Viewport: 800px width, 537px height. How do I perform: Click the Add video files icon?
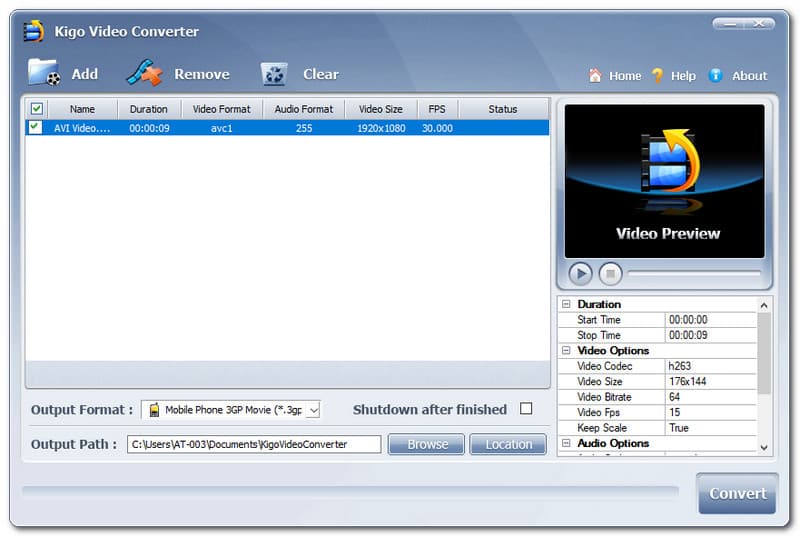[x=44, y=73]
